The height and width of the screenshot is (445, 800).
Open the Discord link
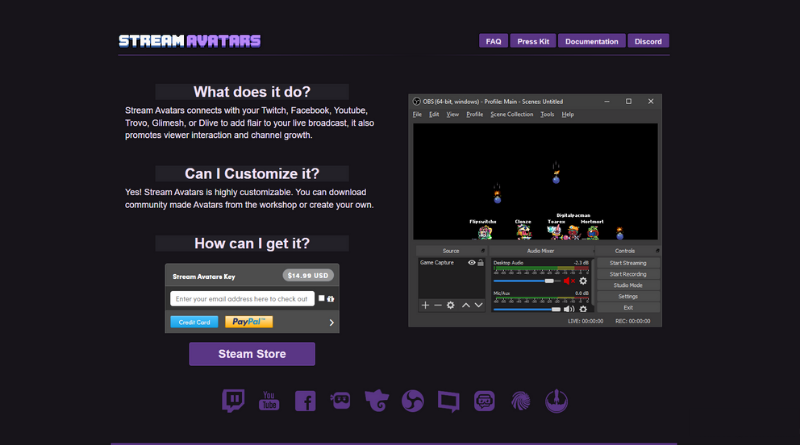648,41
